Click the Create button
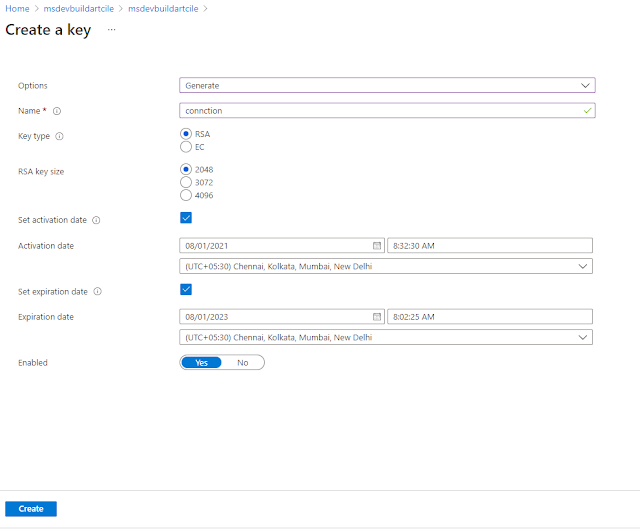The height and width of the screenshot is (529, 640). tap(31, 509)
